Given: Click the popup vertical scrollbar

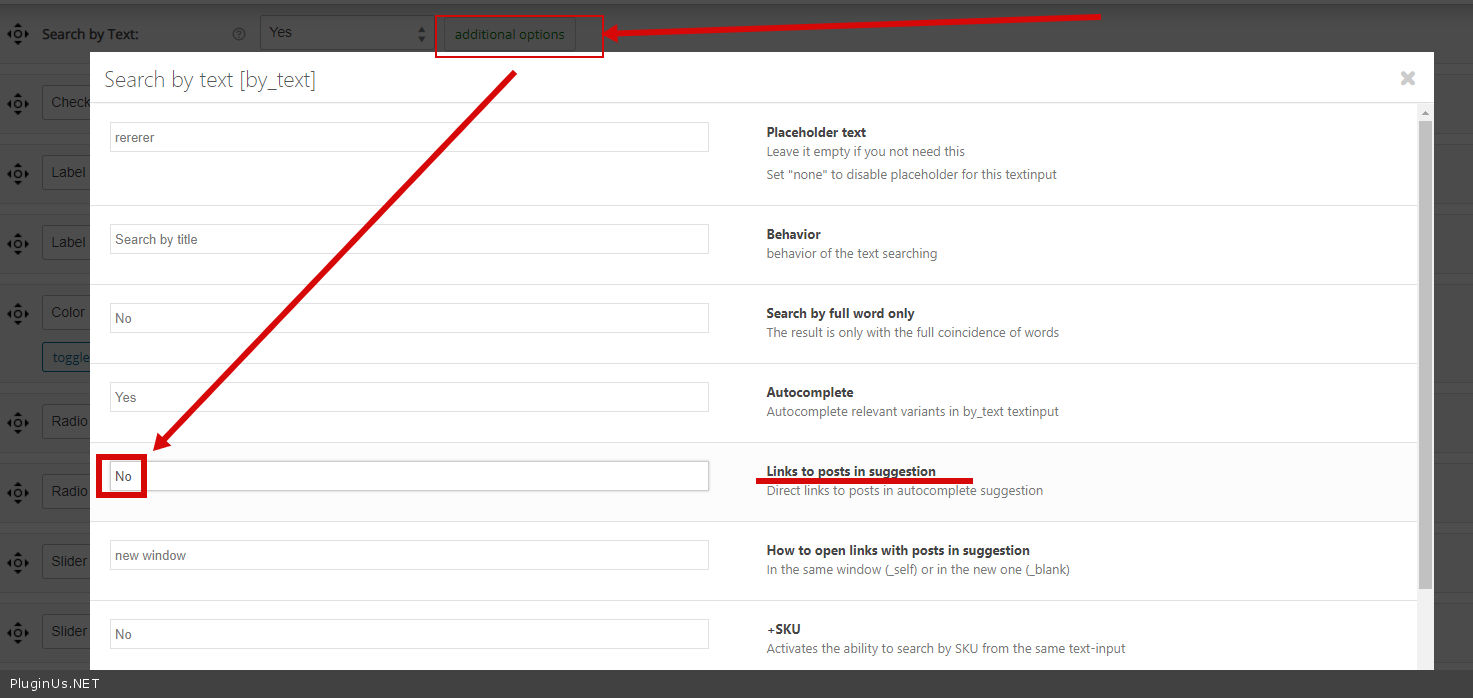Looking at the screenshot, I should click(1425, 355).
